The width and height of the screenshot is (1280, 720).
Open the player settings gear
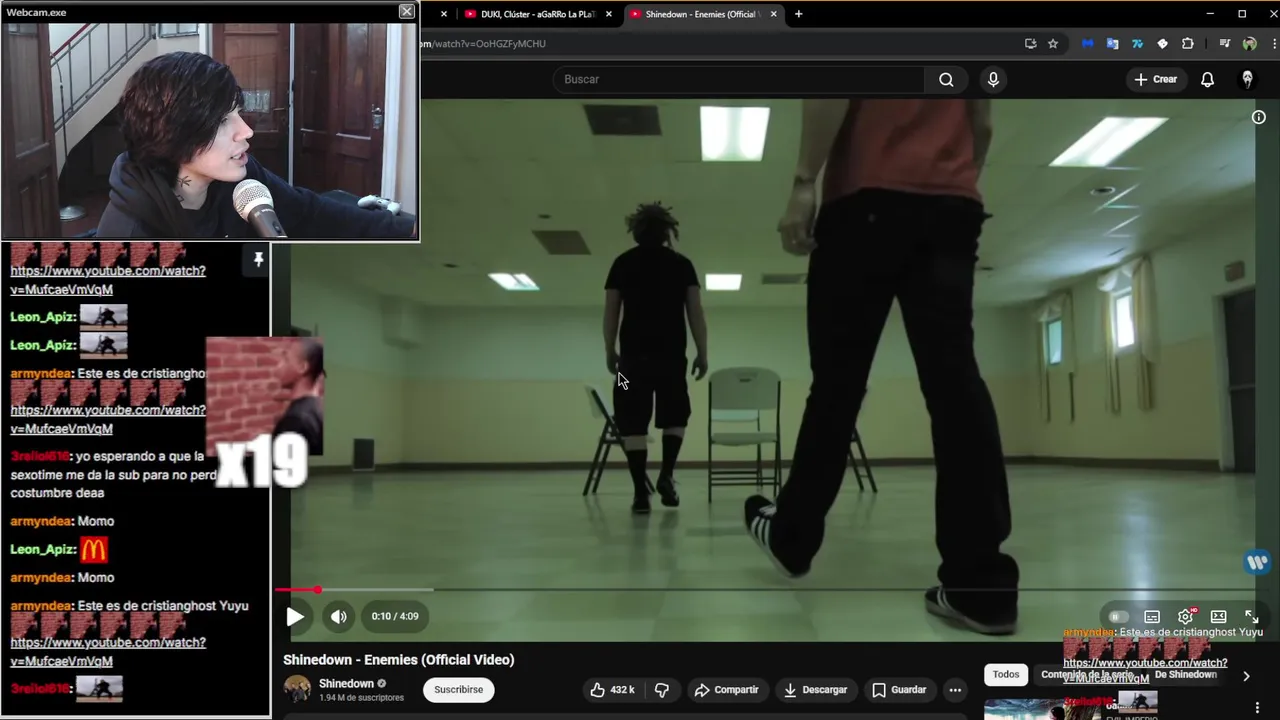tap(1185, 617)
